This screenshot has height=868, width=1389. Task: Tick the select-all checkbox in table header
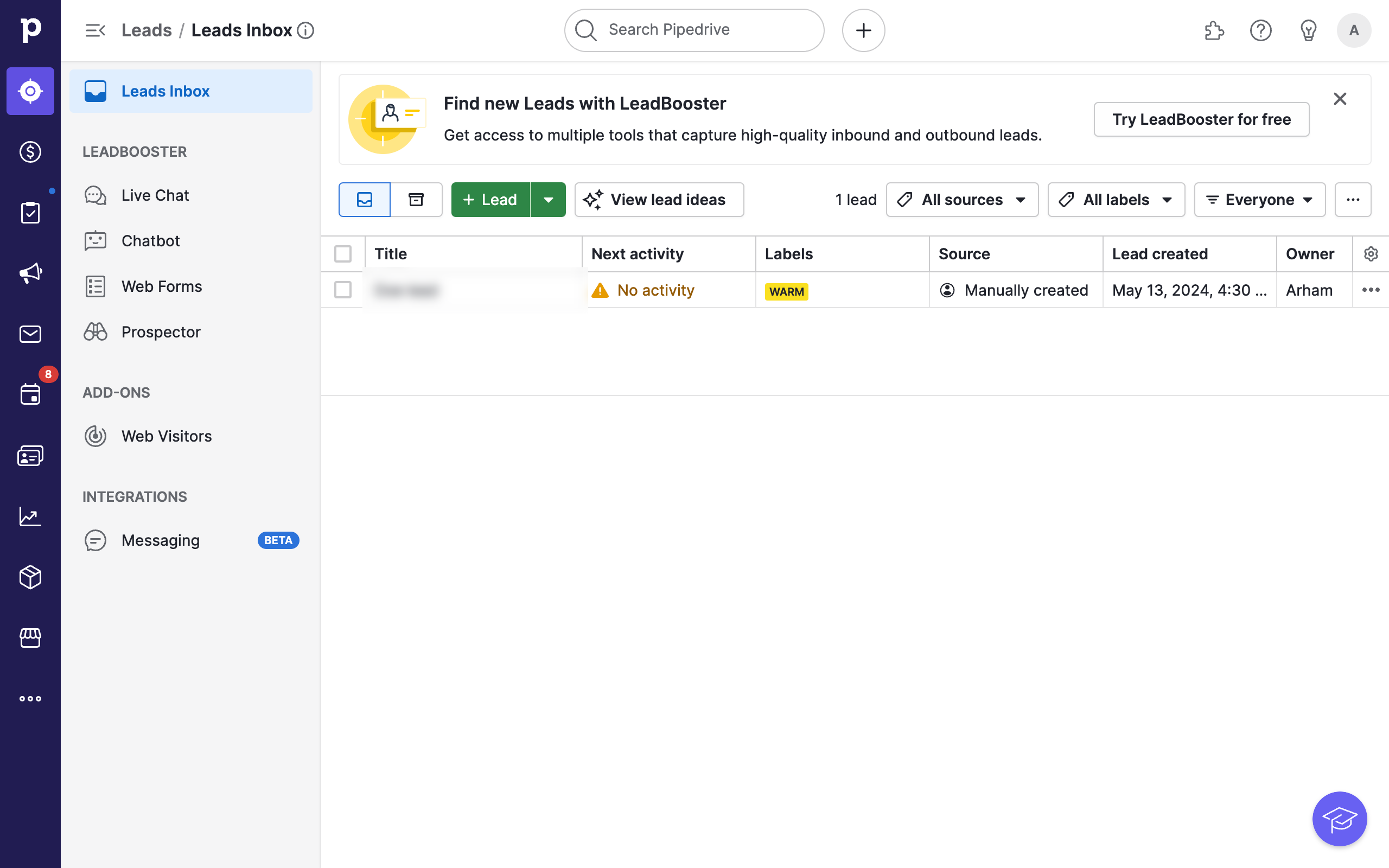[x=343, y=254]
